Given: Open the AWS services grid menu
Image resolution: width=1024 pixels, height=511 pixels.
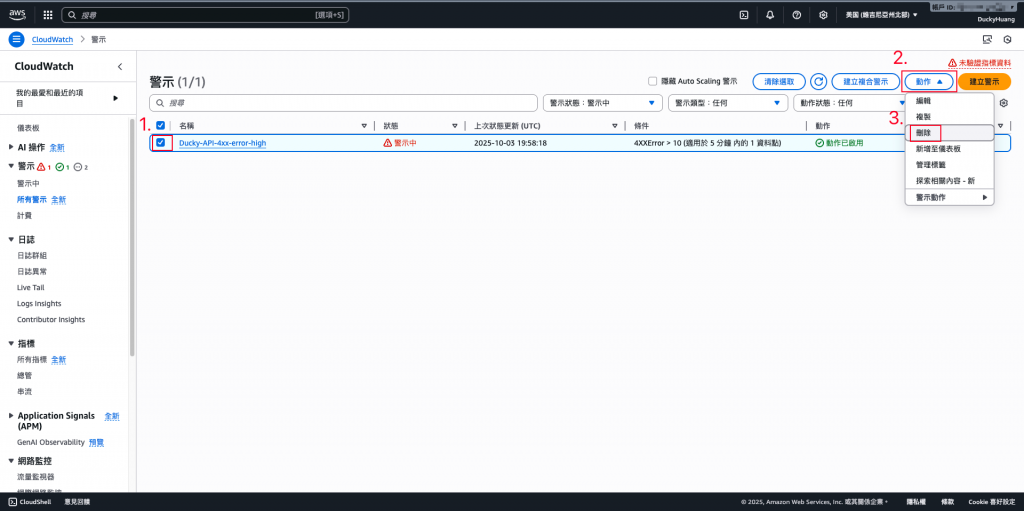Looking at the screenshot, I should click(48, 14).
